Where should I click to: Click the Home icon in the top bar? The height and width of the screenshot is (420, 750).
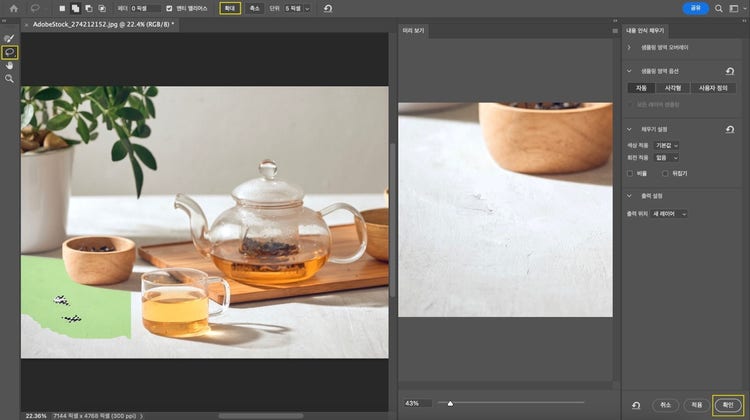click(13, 8)
